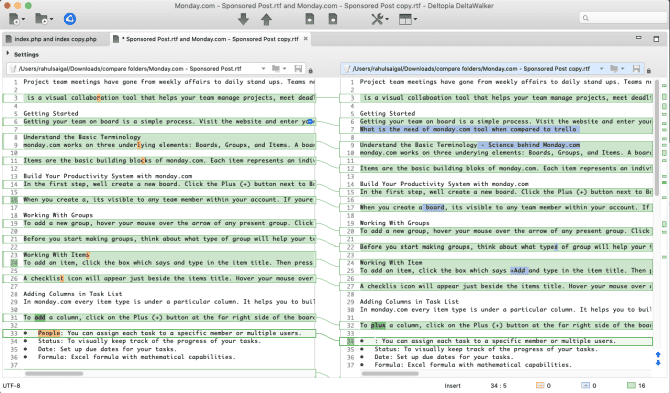670x393 pixels.
Task: Click 'Date: Set up due dates' line in right pane
Action: (x=444, y=357)
